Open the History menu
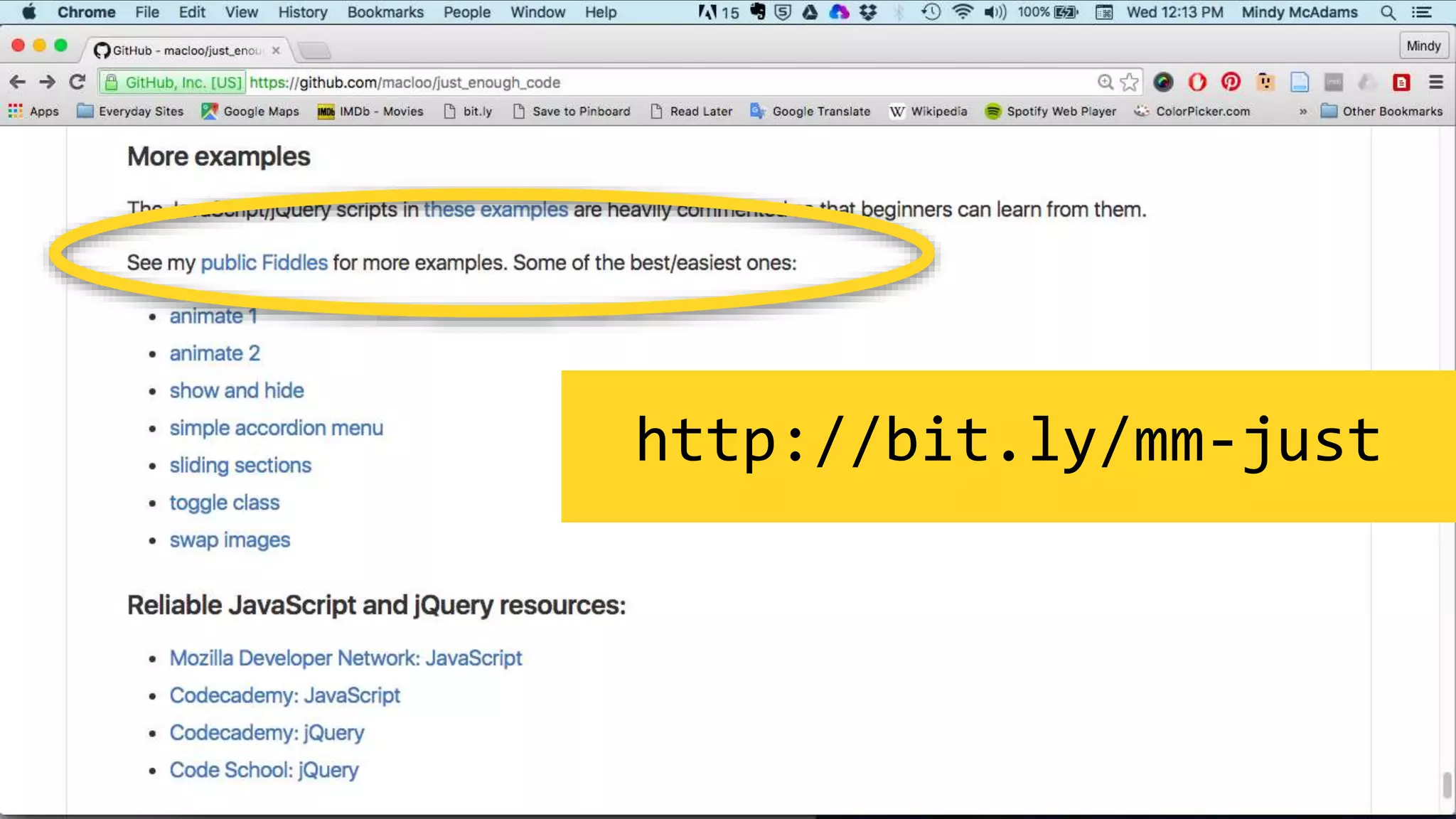The height and width of the screenshot is (819, 1456). (302, 12)
